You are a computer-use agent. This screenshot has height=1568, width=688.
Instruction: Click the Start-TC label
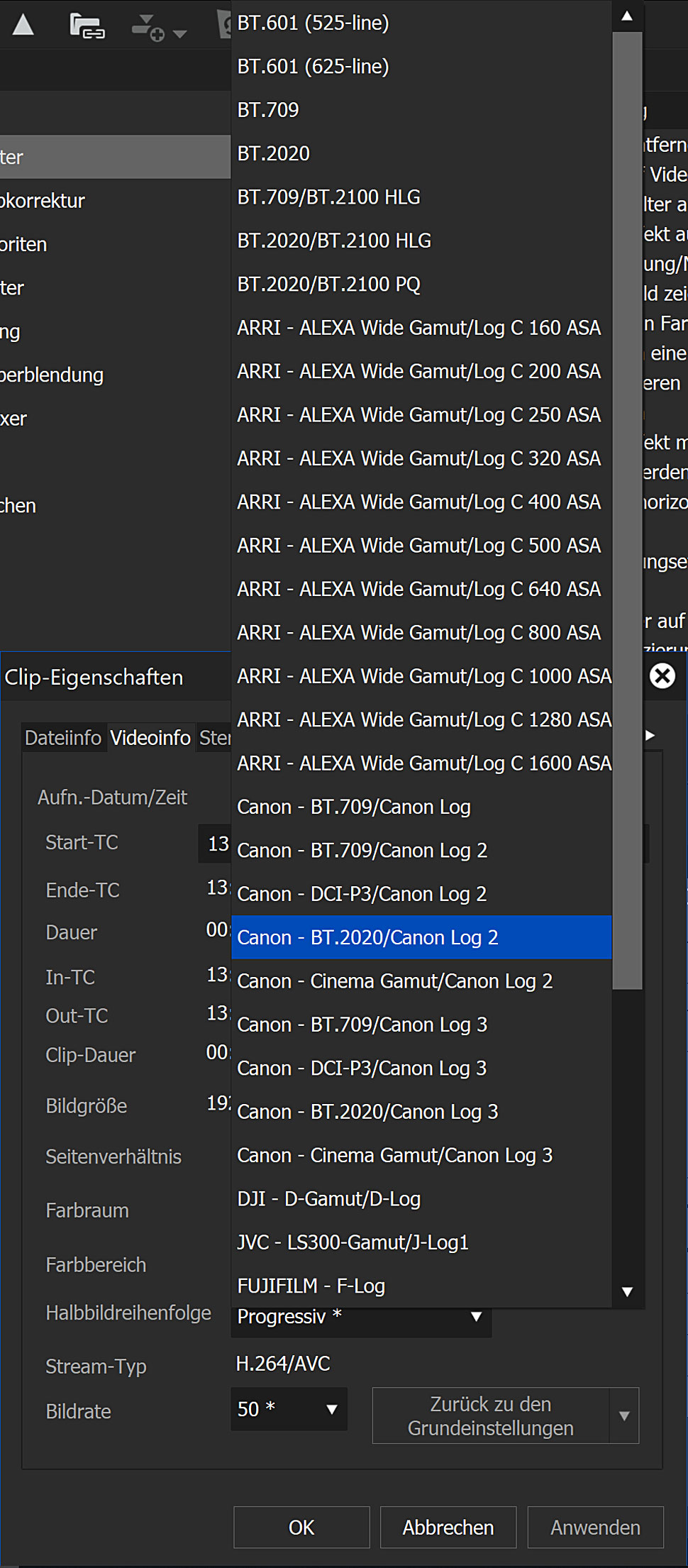pyautogui.click(x=82, y=843)
